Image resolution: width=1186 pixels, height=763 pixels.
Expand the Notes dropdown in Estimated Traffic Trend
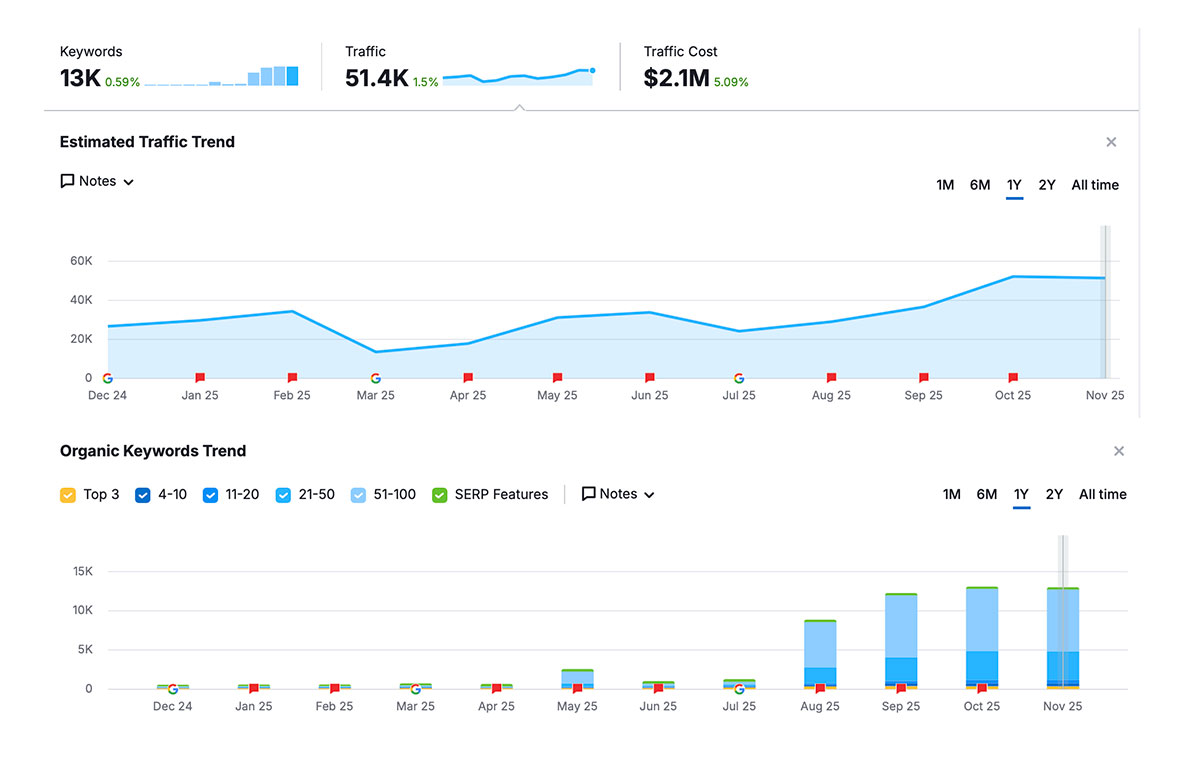pos(97,181)
